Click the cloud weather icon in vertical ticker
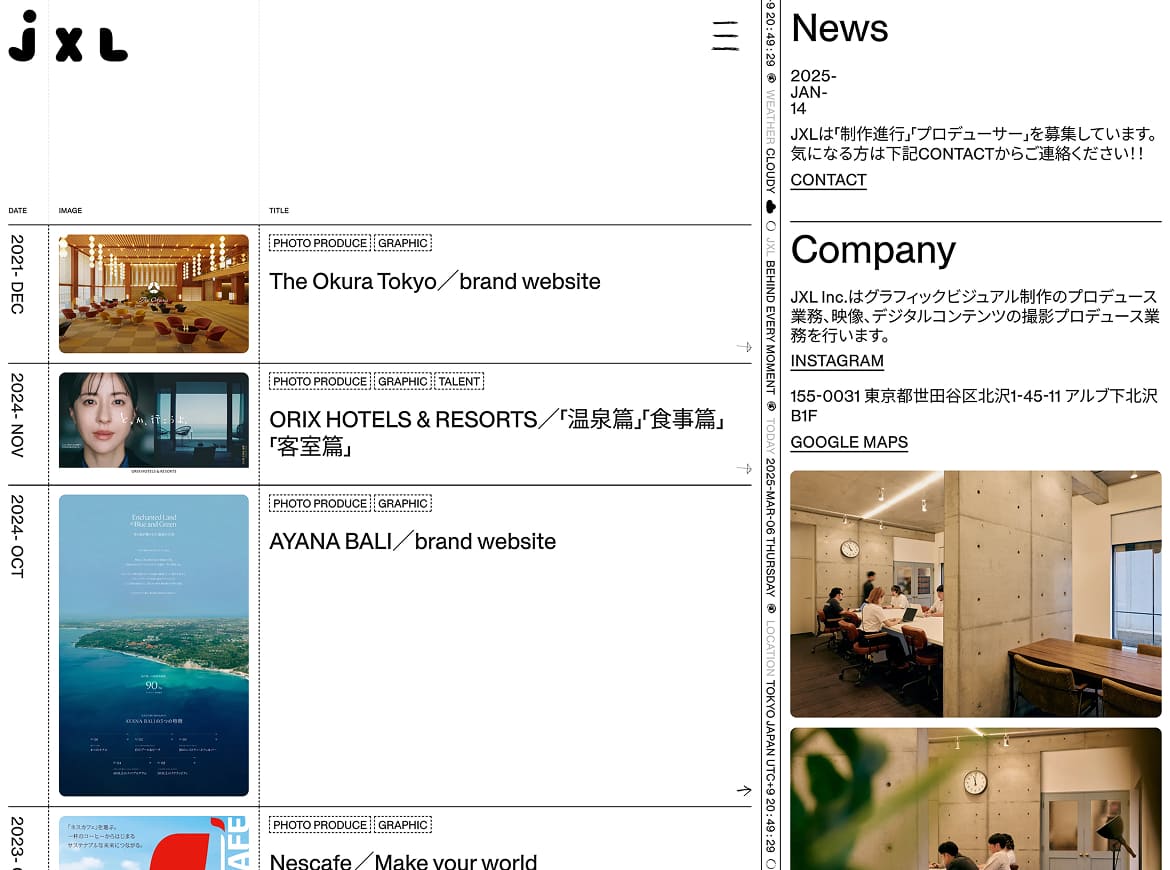Screen dimensions: 1170x870 (x=770, y=207)
